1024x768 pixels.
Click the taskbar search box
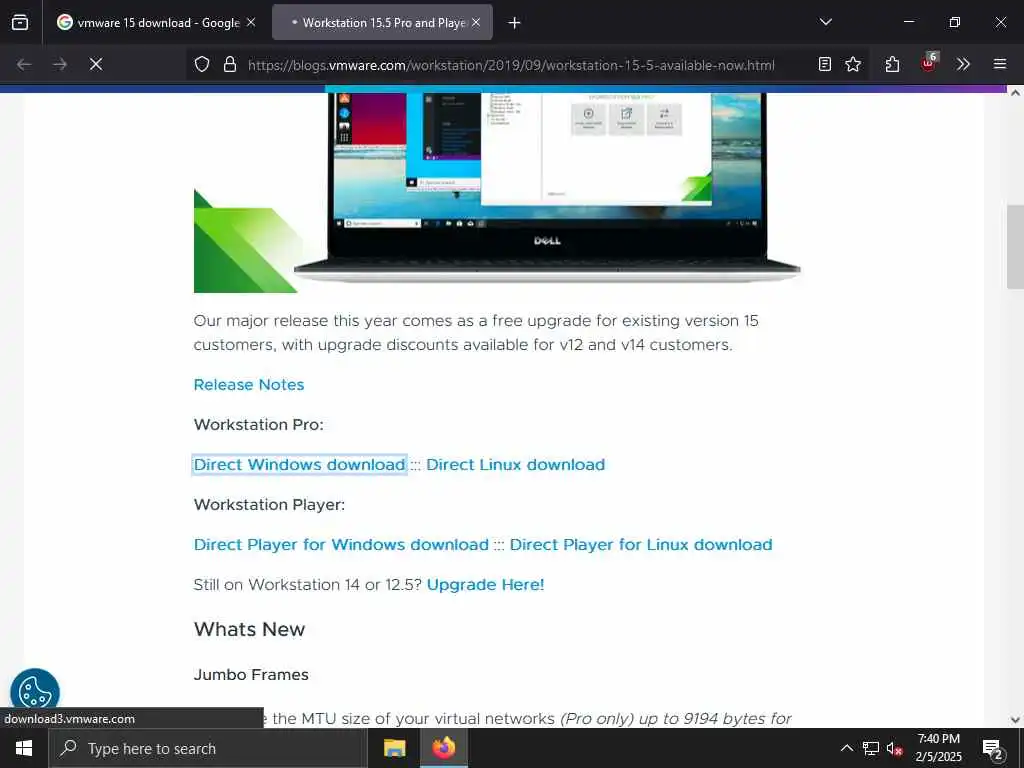[208, 748]
